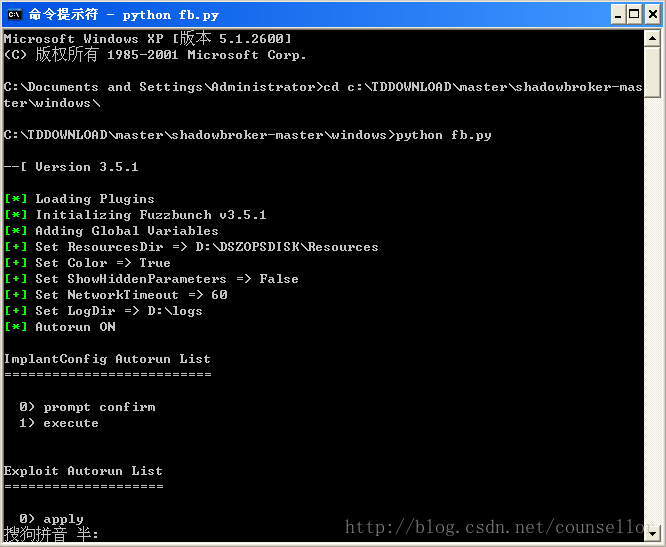Click the Exploit Autorun List heading
The height and width of the screenshot is (547, 666).
83,471
